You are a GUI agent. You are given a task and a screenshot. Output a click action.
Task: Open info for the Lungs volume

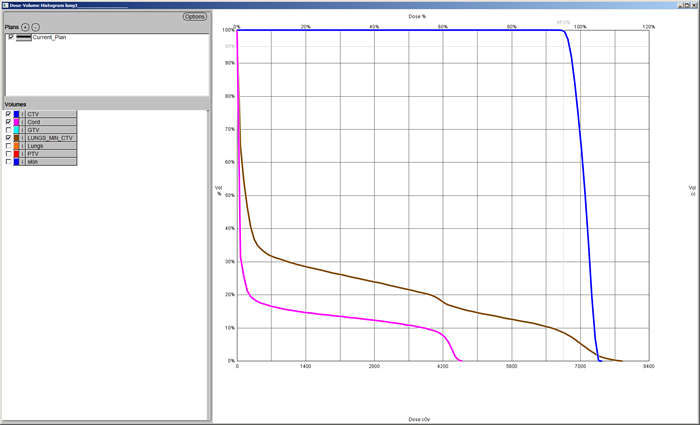23,146
